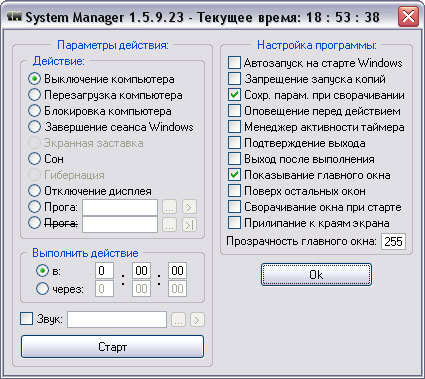Screen dimensions: 425x379
Task: Check Выход после выполнения option
Action: (x=234, y=159)
